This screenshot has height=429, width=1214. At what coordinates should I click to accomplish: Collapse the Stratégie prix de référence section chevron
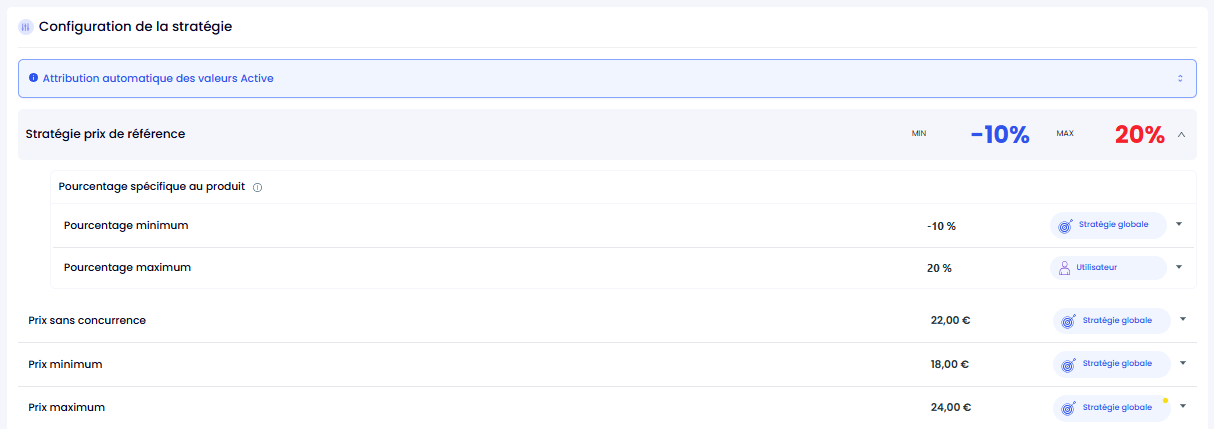pos(1181,134)
